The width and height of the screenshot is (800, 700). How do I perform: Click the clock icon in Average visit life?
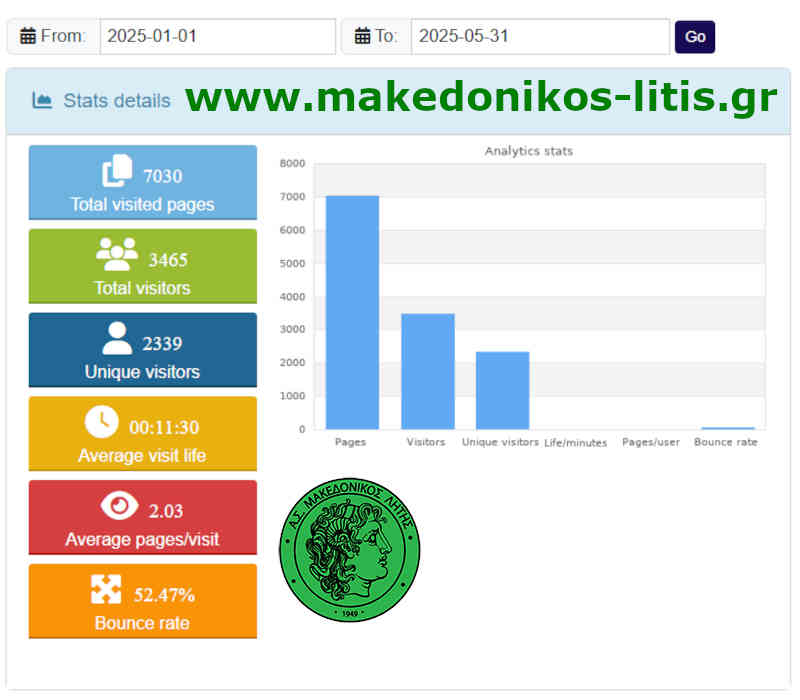101,423
